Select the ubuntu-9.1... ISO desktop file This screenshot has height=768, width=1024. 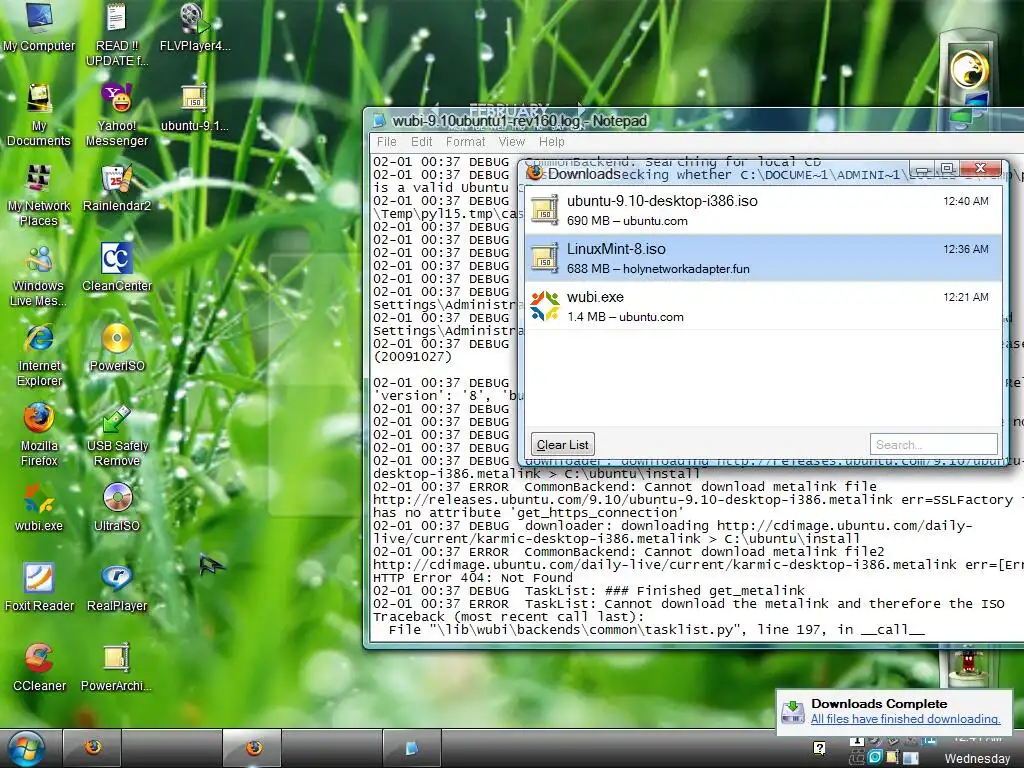(195, 108)
